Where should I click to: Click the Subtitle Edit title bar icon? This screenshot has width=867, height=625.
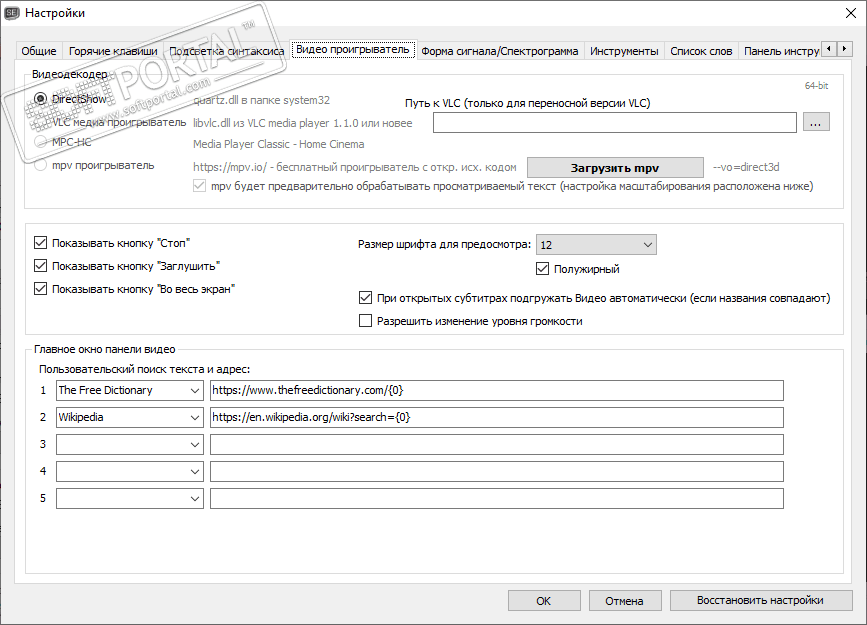pyautogui.click(x=12, y=13)
